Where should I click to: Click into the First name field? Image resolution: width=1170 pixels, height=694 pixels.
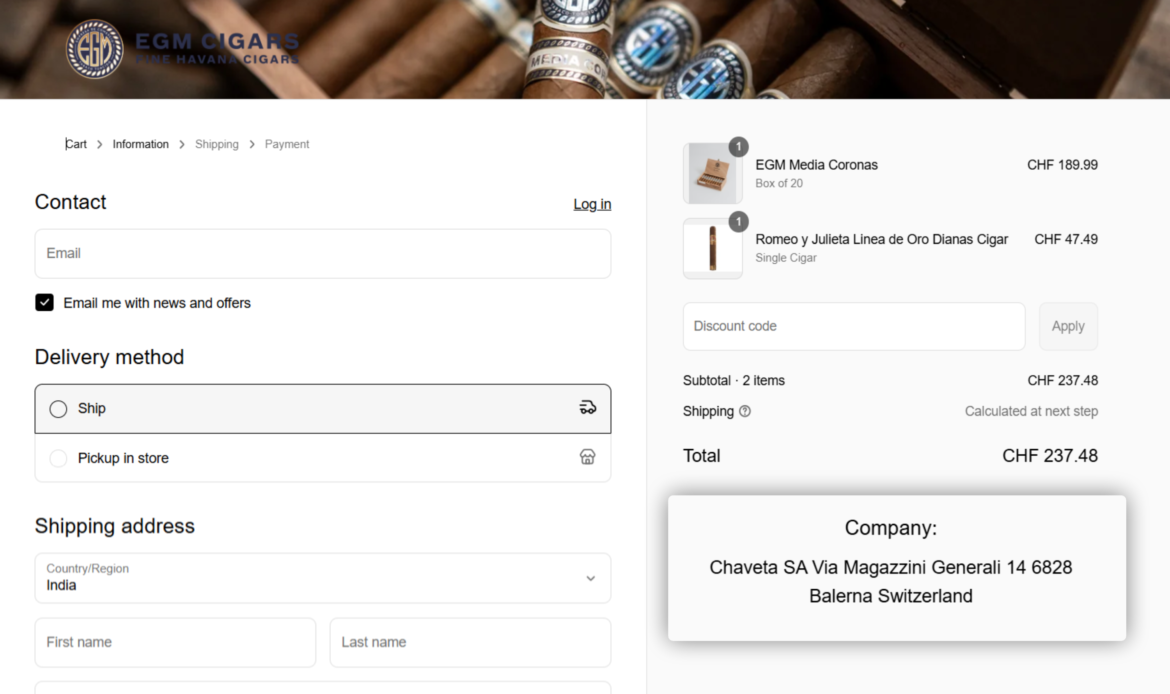point(175,643)
